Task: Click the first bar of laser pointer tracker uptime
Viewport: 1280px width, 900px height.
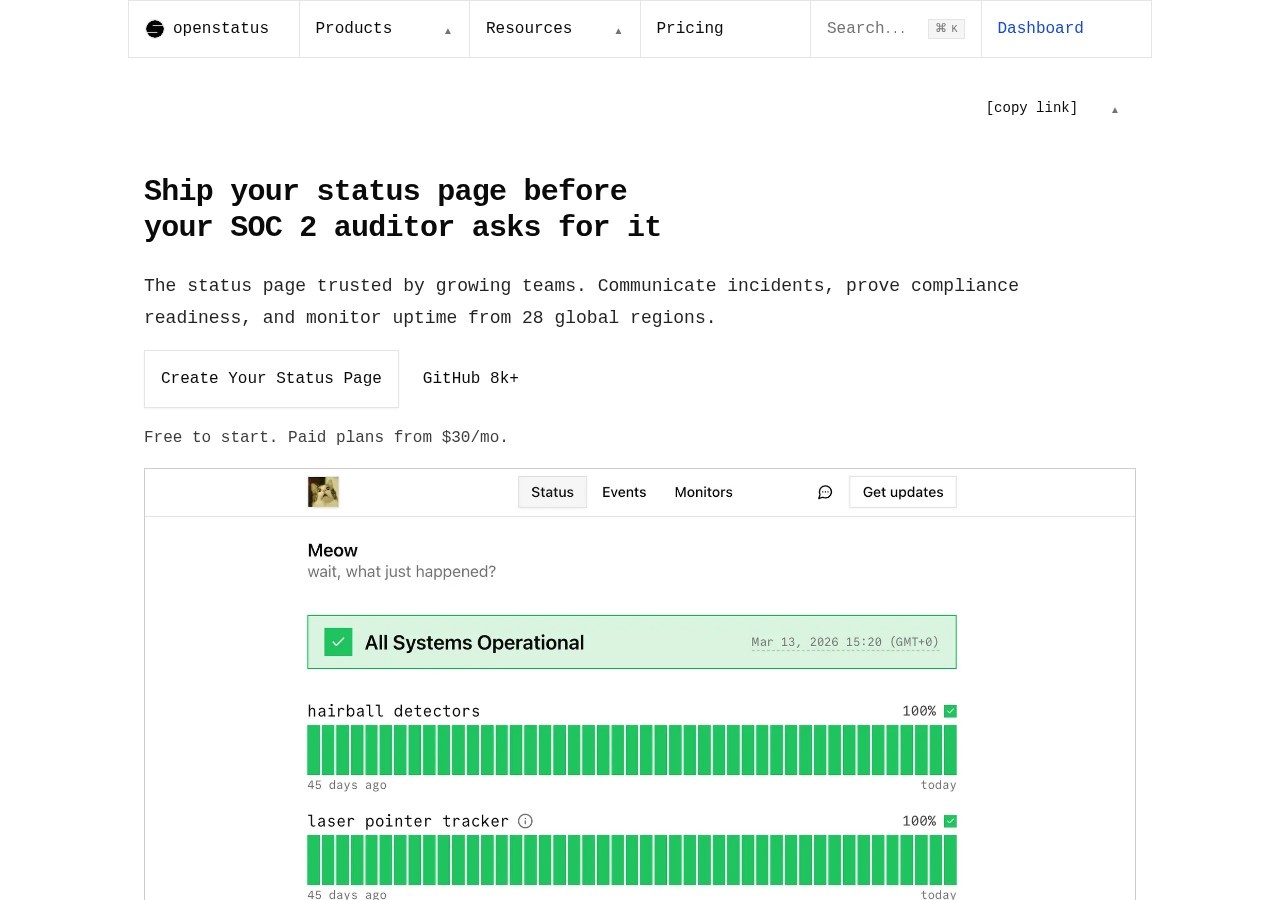Action: click(x=314, y=860)
